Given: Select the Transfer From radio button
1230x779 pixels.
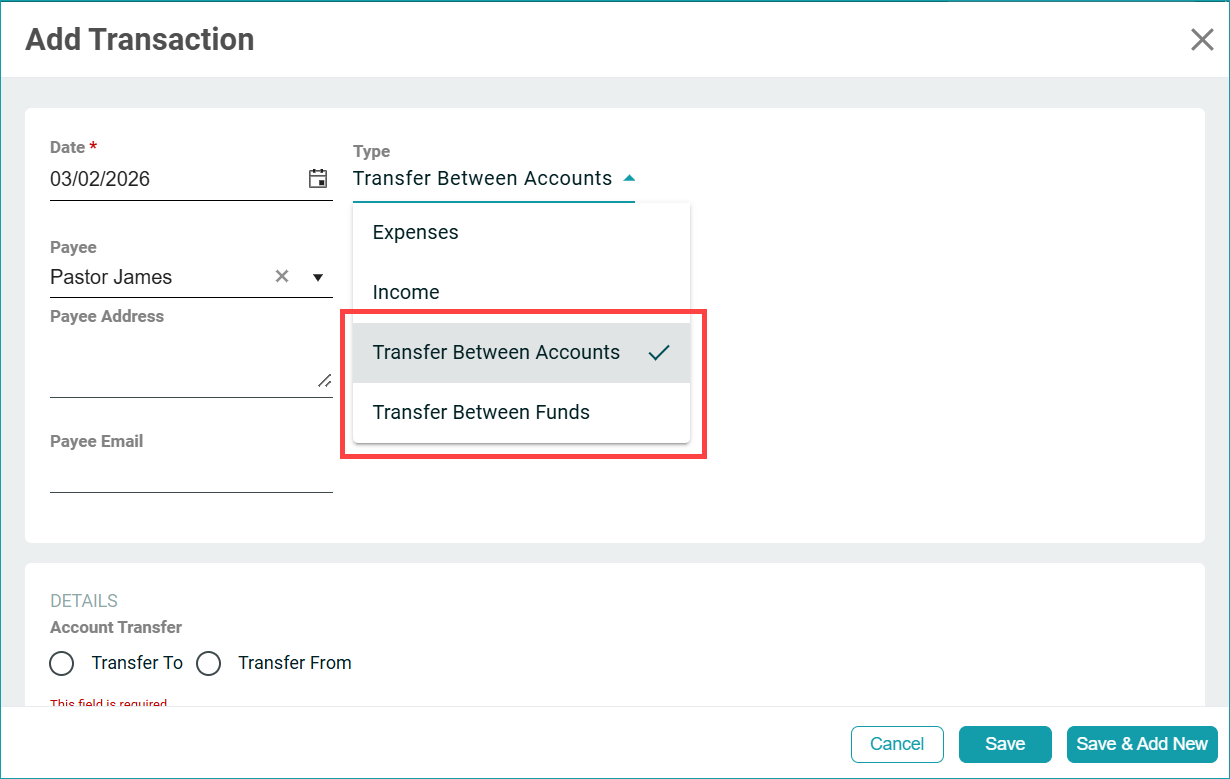Looking at the screenshot, I should pyautogui.click(x=208, y=663).
